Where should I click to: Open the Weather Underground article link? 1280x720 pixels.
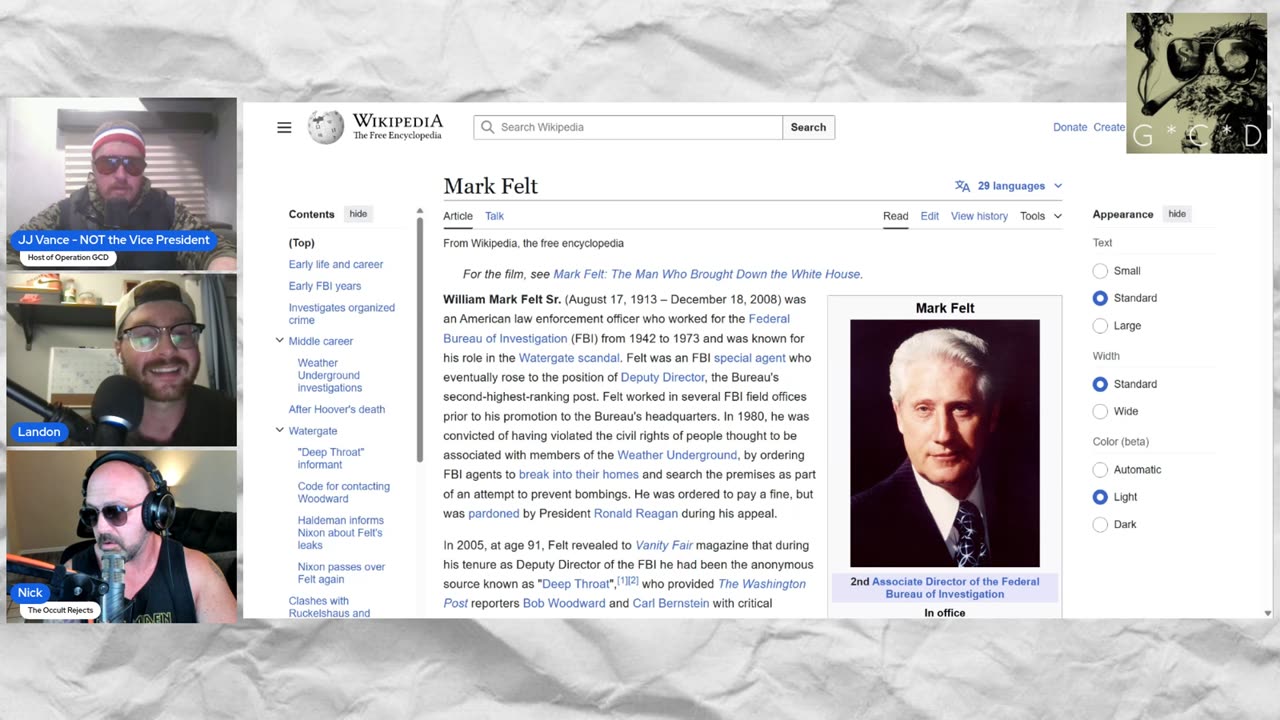677,455
